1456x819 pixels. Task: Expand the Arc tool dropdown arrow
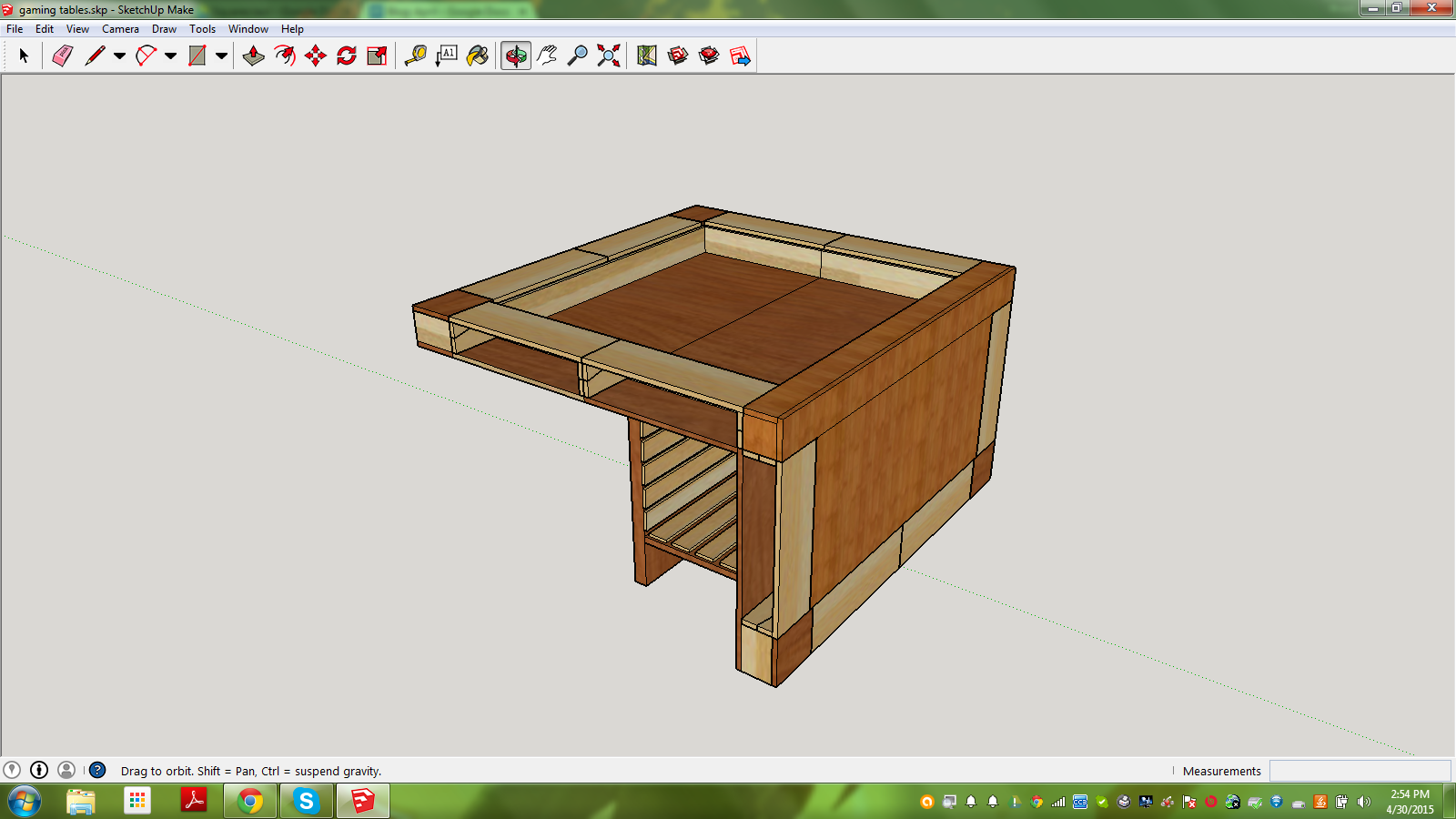[170, 56]
